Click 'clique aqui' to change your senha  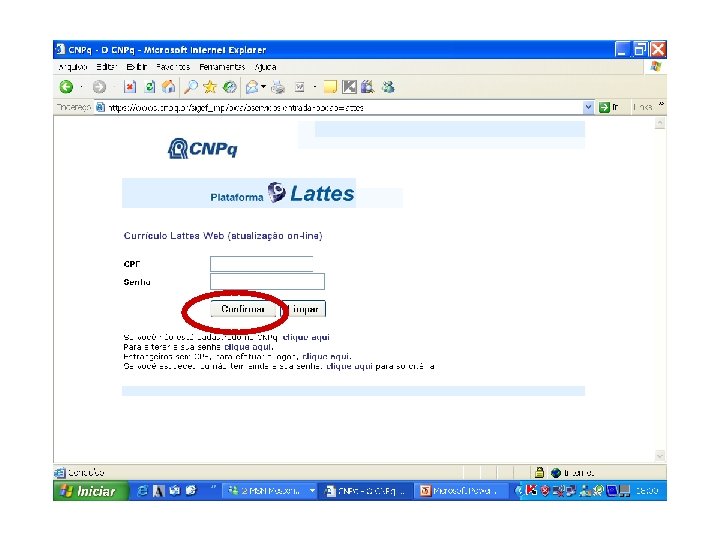[x=248, y=347]
